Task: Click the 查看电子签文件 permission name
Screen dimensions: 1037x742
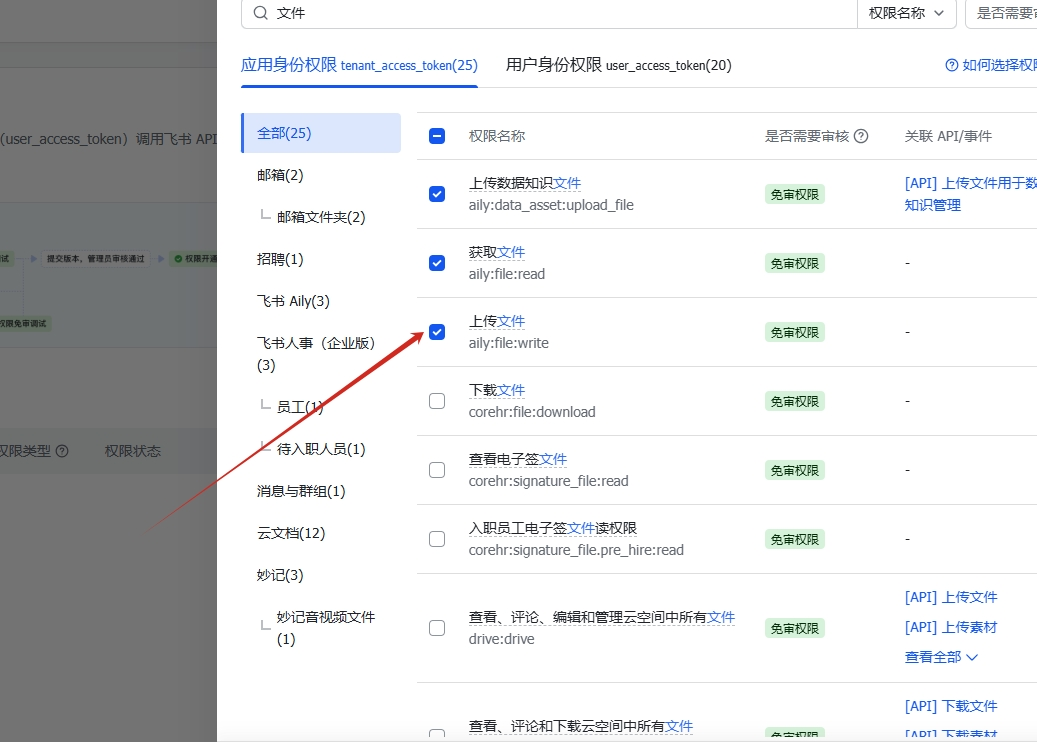Action: coord(518,459)
